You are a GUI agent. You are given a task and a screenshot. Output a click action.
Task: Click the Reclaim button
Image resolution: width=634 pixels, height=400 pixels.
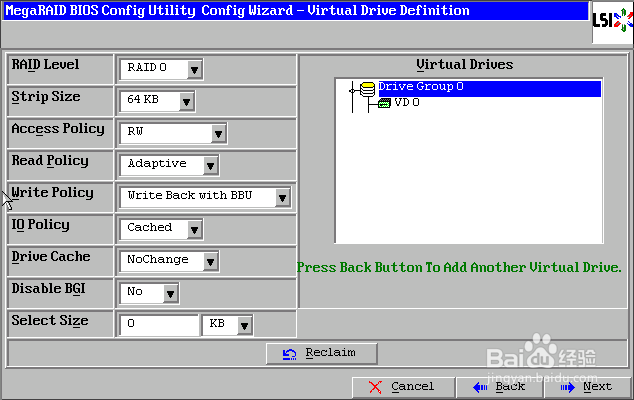pos(321,353)
